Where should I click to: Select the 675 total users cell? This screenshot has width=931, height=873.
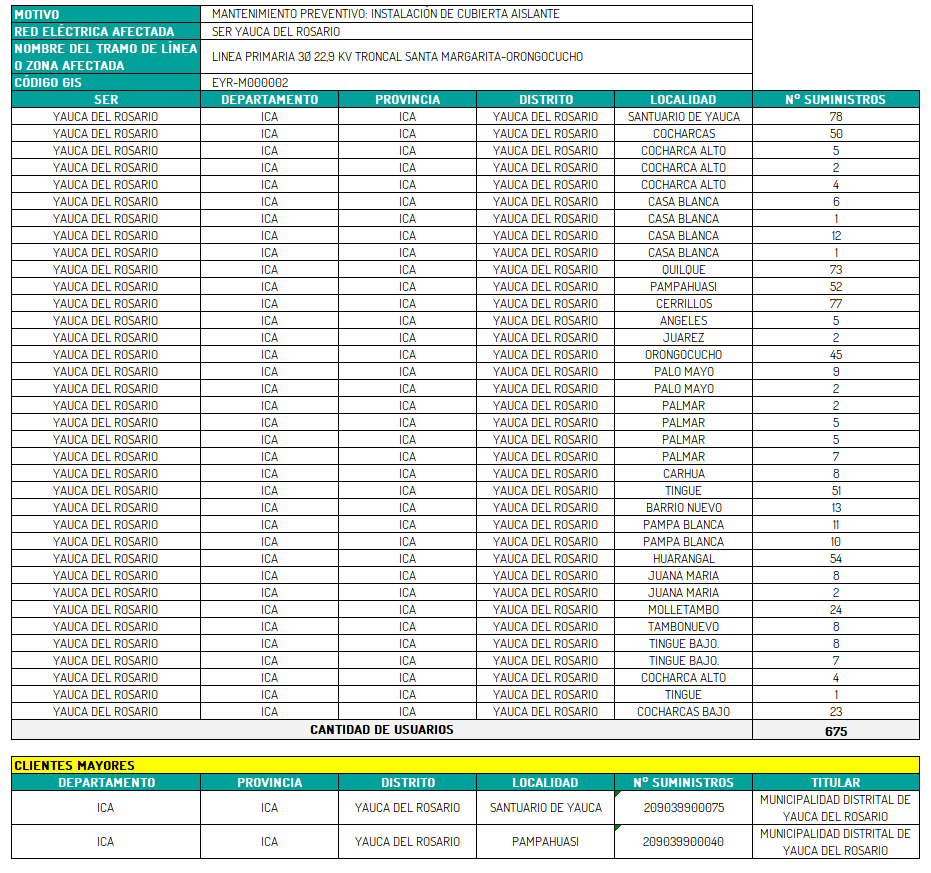pos(835,731)
